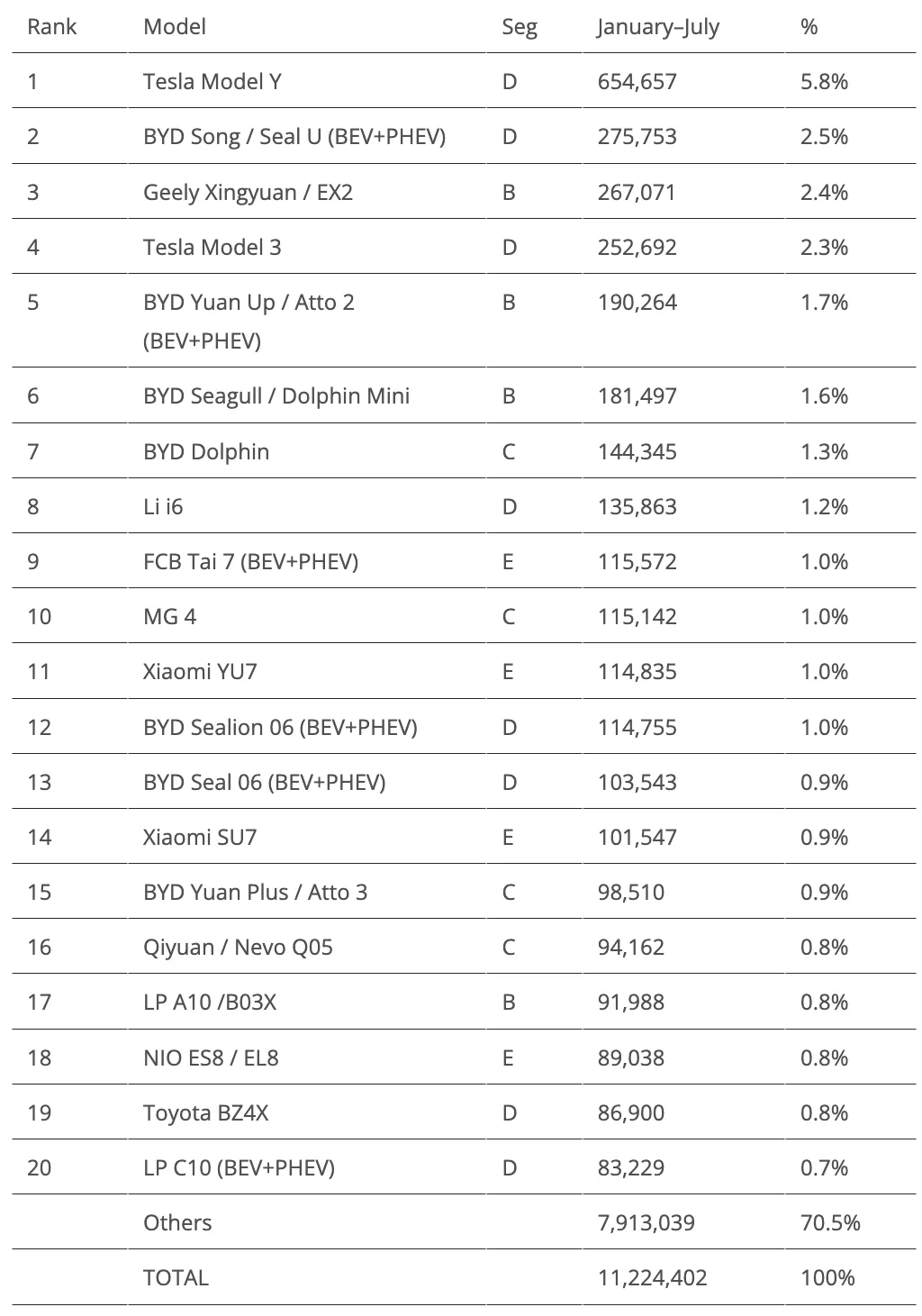Viewport: 922px width, 1316px height.
Task: Click the TOTAL value 11,224,402
Action: (652, 1277)
